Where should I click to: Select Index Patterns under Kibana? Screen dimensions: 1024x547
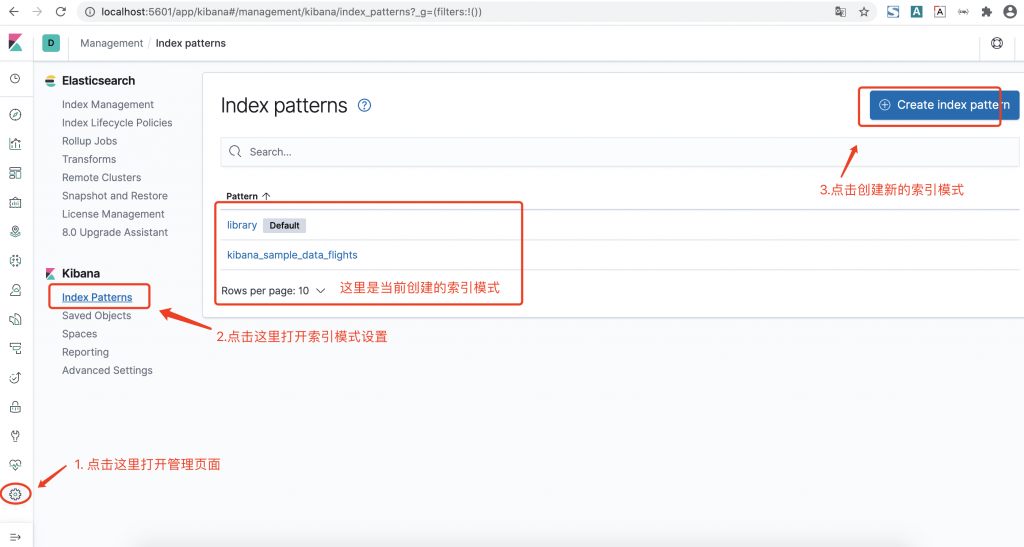point(97,297)
